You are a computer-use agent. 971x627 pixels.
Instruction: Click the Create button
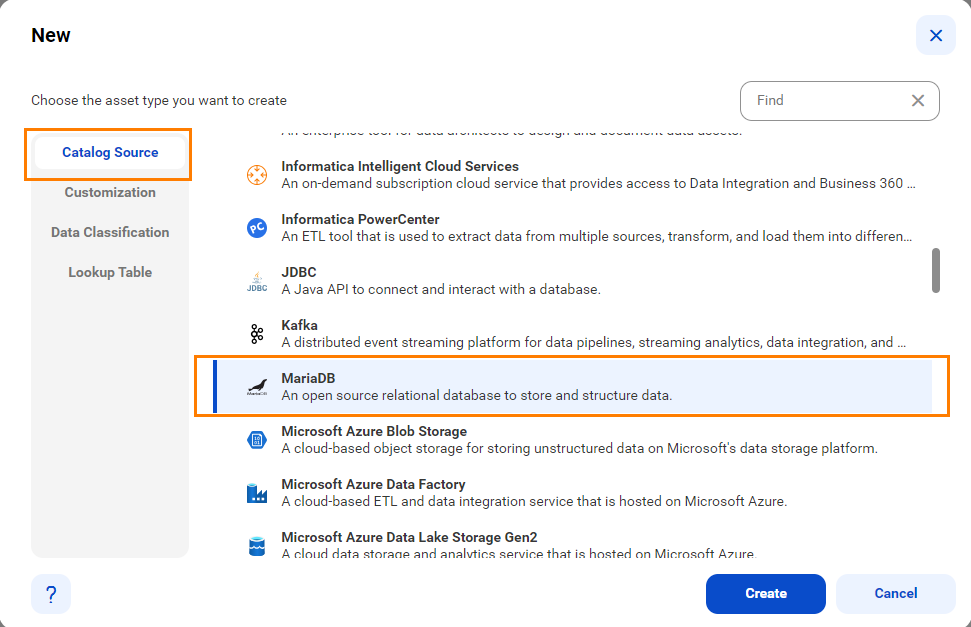pyautogui.click(x=765, y=594)
